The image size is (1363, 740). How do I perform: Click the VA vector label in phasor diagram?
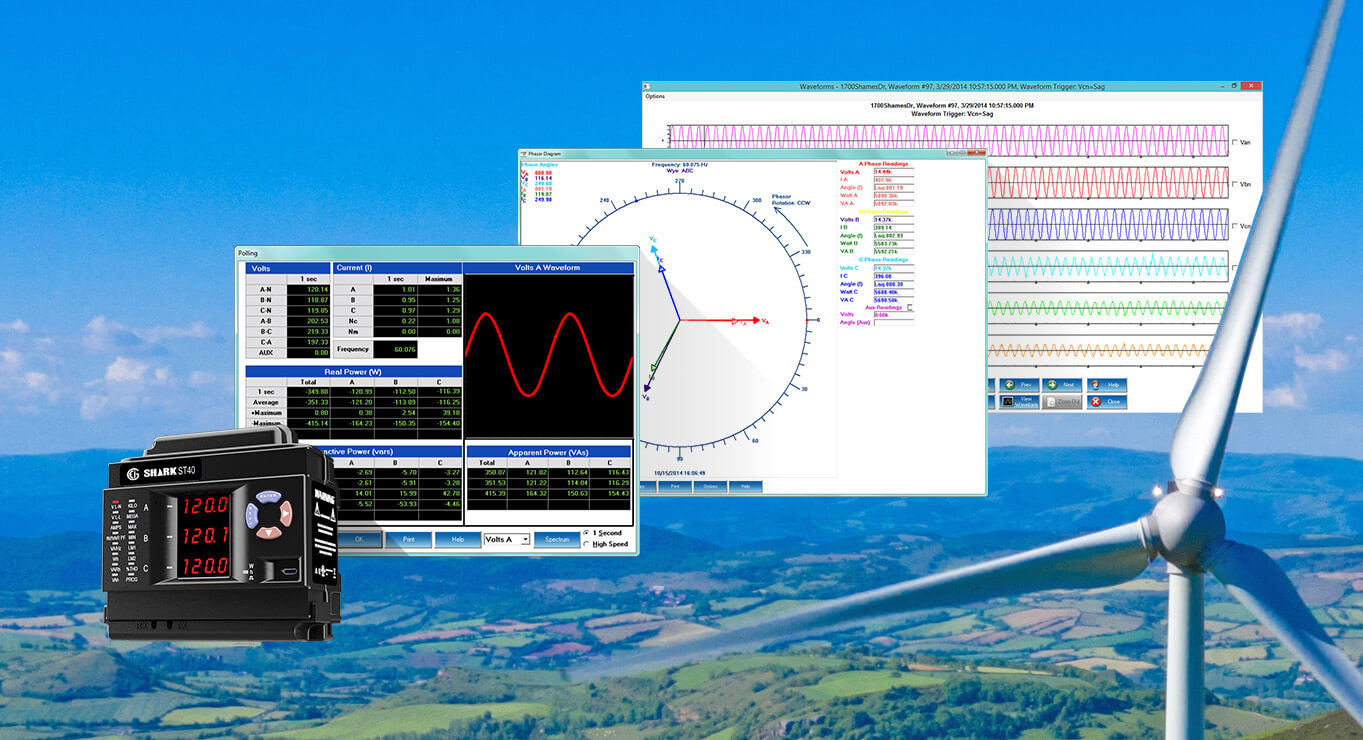tap(765, 321)
